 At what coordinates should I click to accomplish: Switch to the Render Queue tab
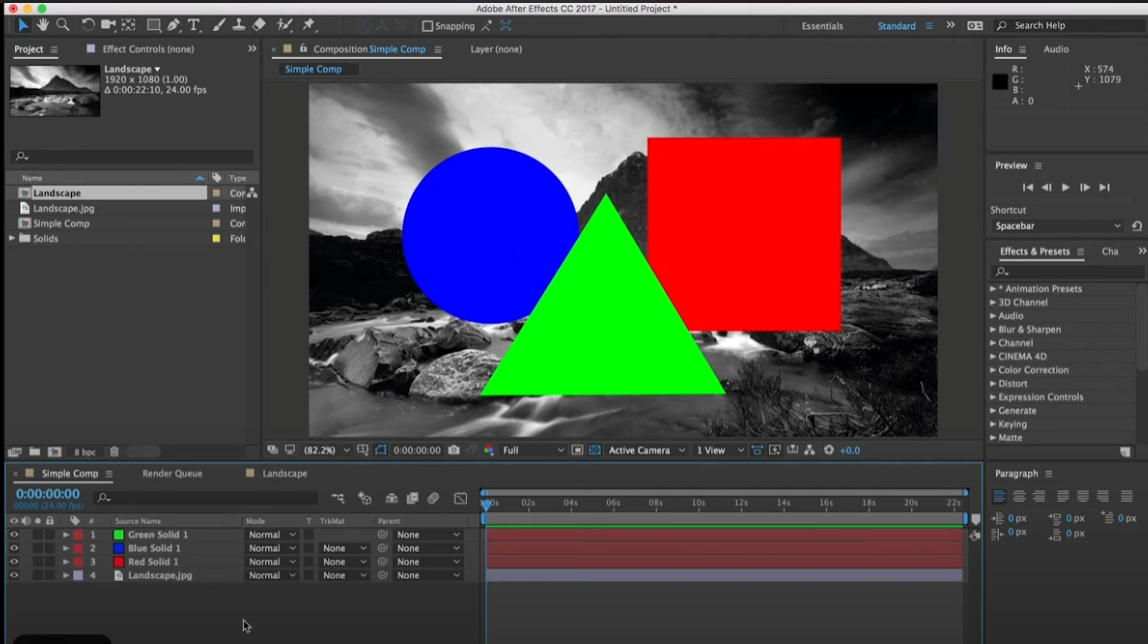172,474
